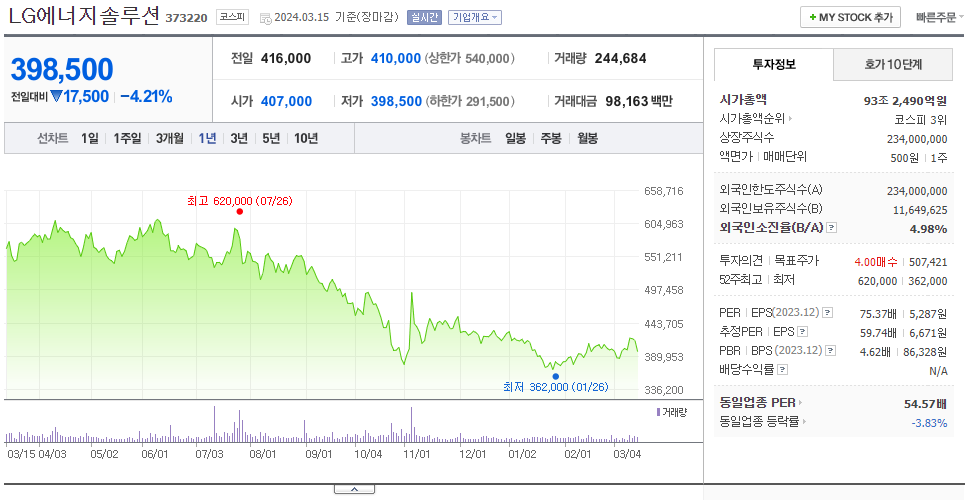Click arrow icon next to 동일업종 PER

click(800, 403)
